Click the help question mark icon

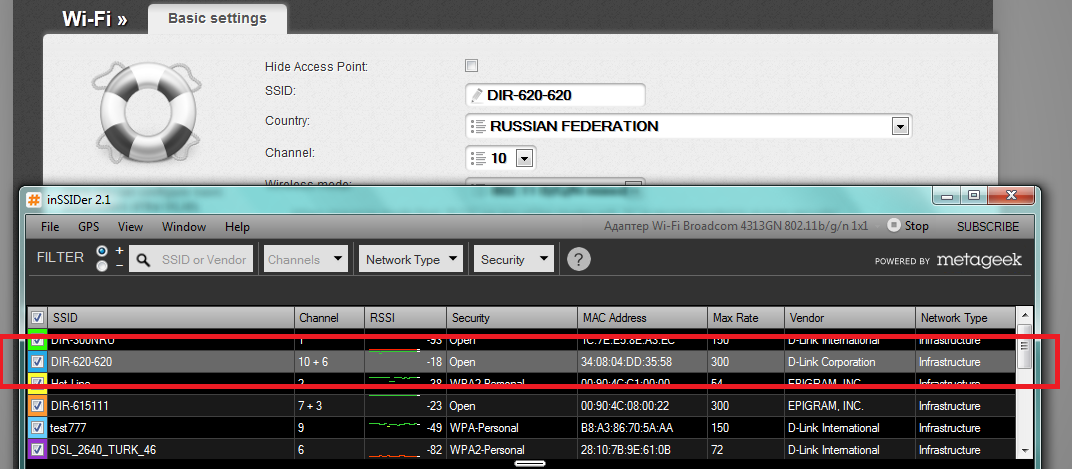click(x=578, y=259)
